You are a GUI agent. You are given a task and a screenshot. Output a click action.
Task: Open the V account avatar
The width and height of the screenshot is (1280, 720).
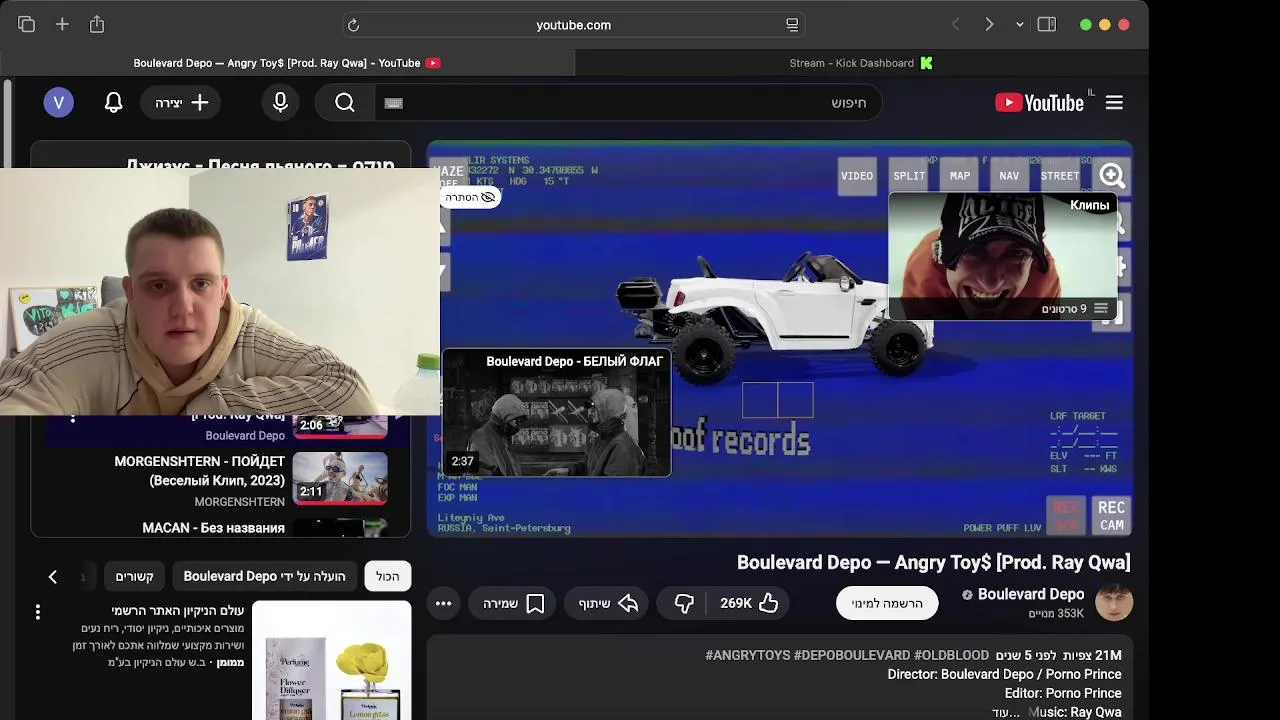coord(58,102)
